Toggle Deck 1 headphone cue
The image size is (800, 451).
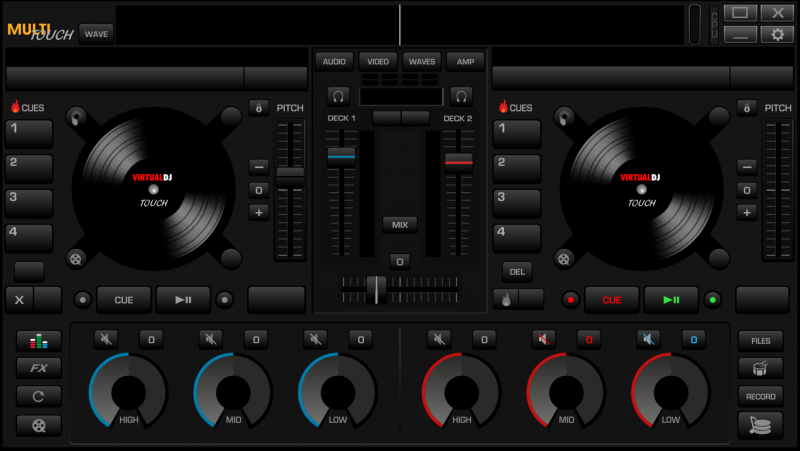338,96
